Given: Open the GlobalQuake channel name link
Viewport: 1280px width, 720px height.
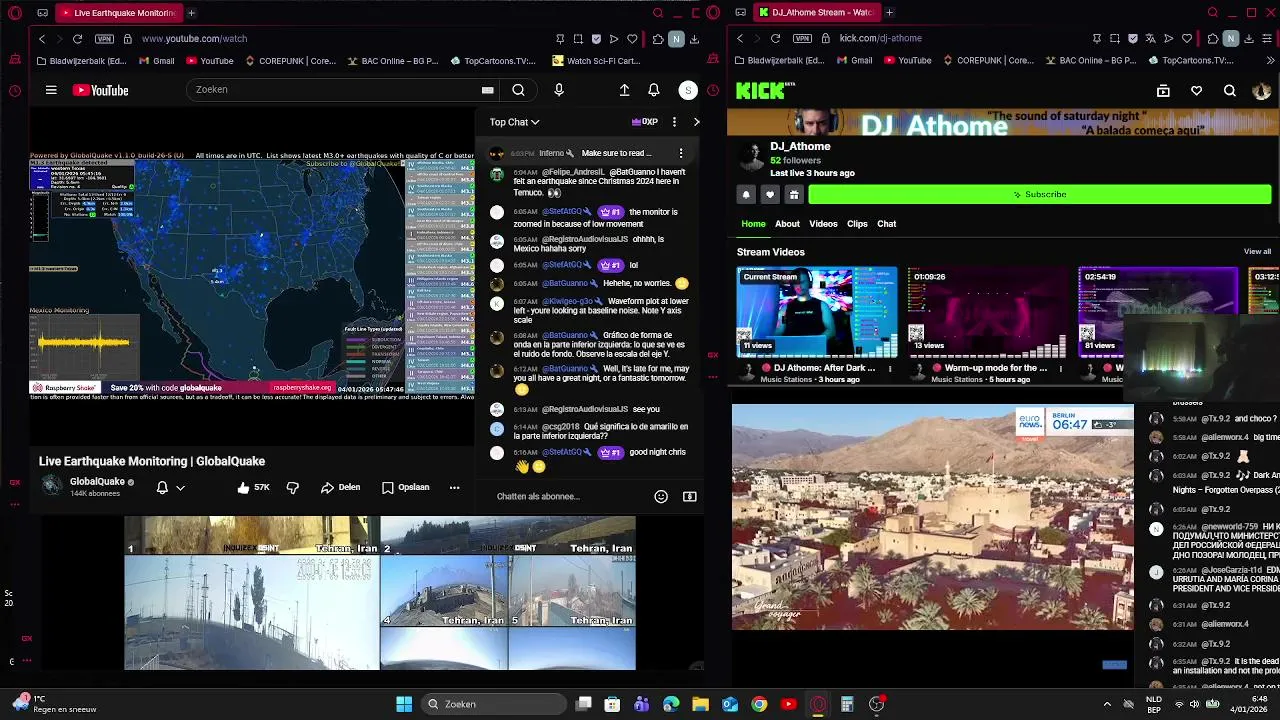Looking at the screenshot, I should click(97, 482).
